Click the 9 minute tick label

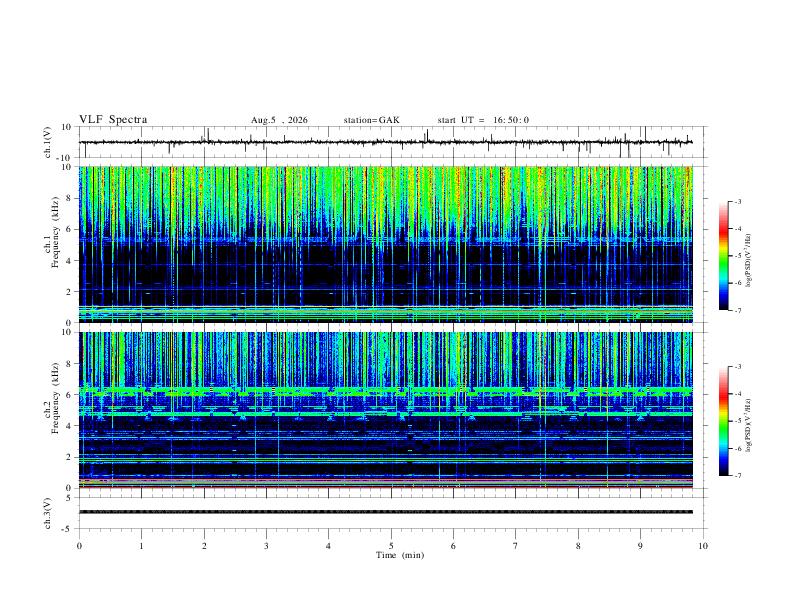point(640,546)
